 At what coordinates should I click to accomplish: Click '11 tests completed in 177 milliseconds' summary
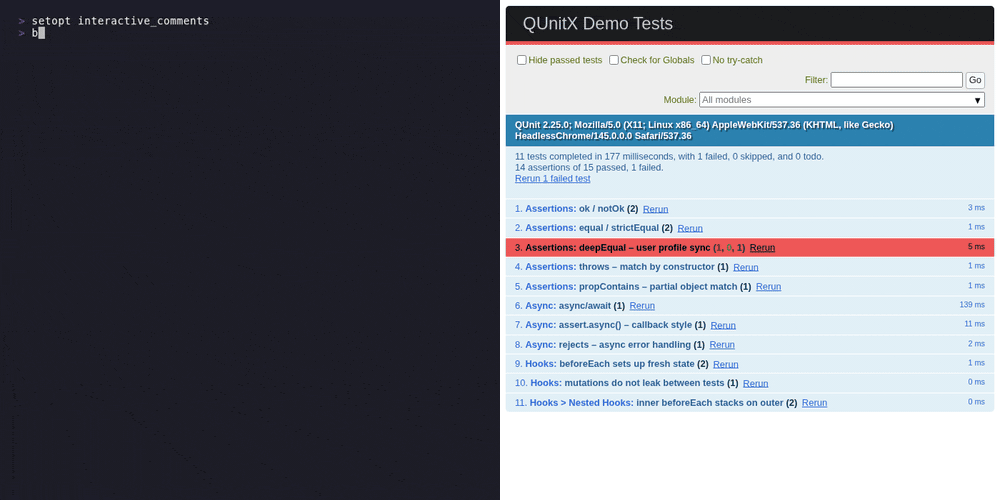669,156
